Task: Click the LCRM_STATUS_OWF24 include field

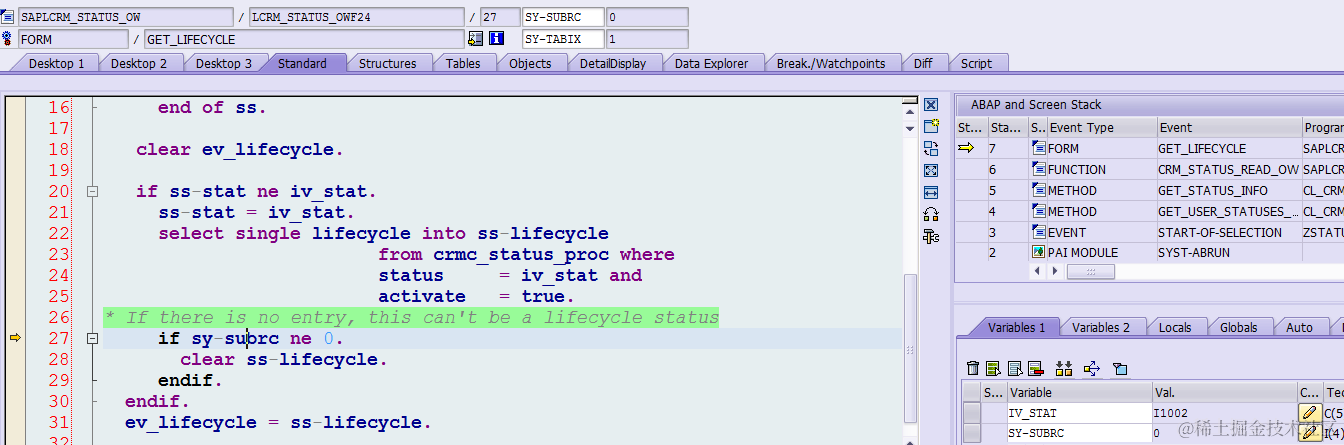Action: pos(355,17)
